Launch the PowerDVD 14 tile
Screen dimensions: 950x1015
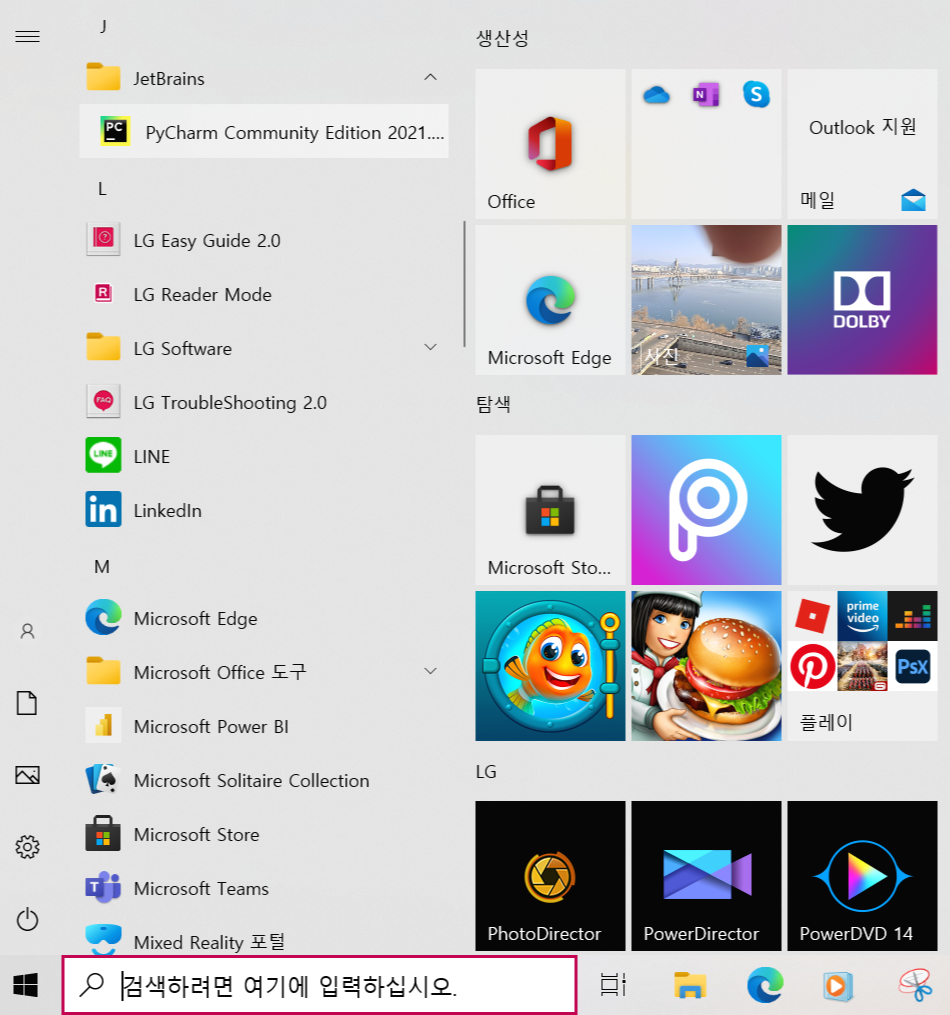point(862,875)
